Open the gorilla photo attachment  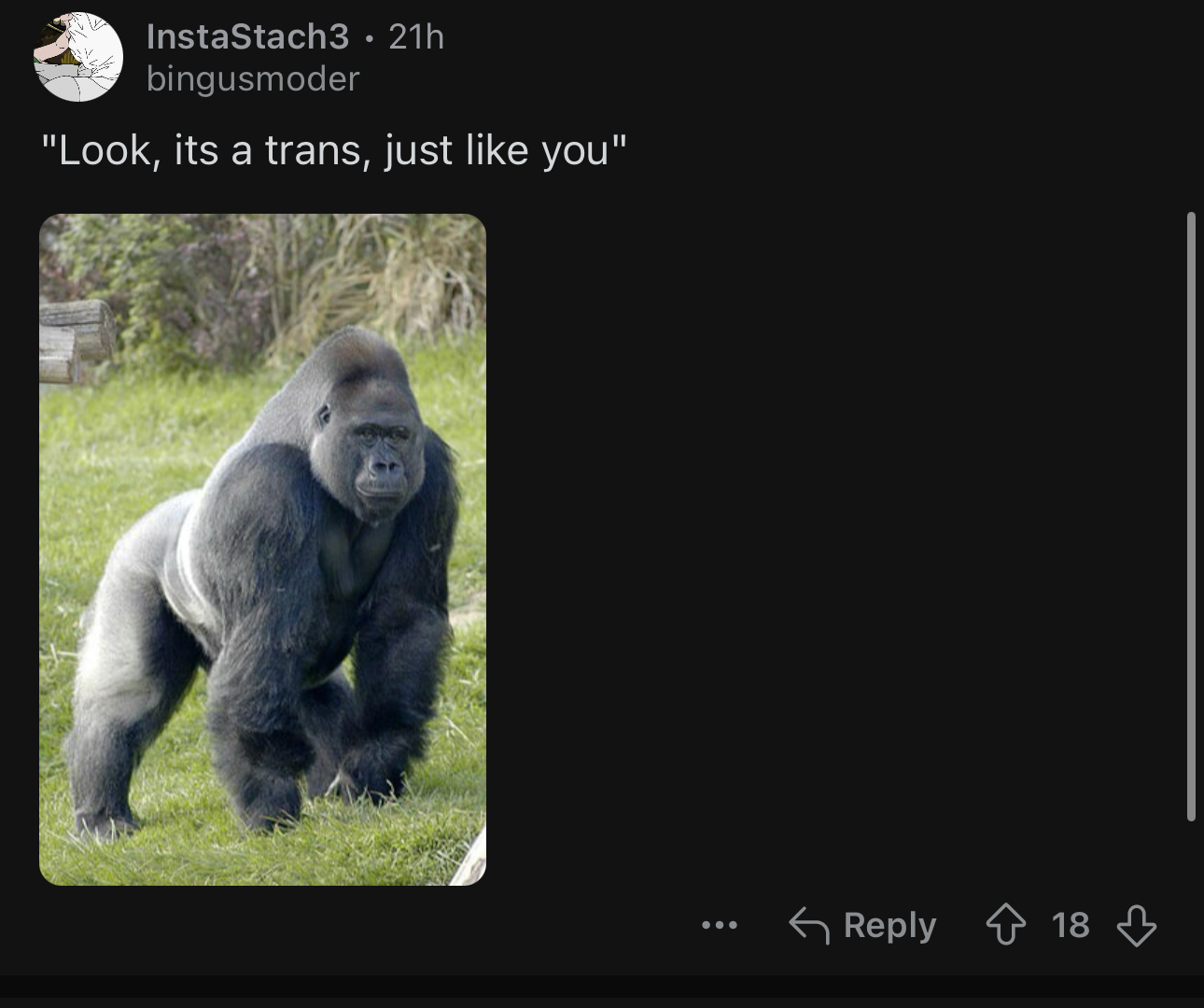[x=262, y=550]
